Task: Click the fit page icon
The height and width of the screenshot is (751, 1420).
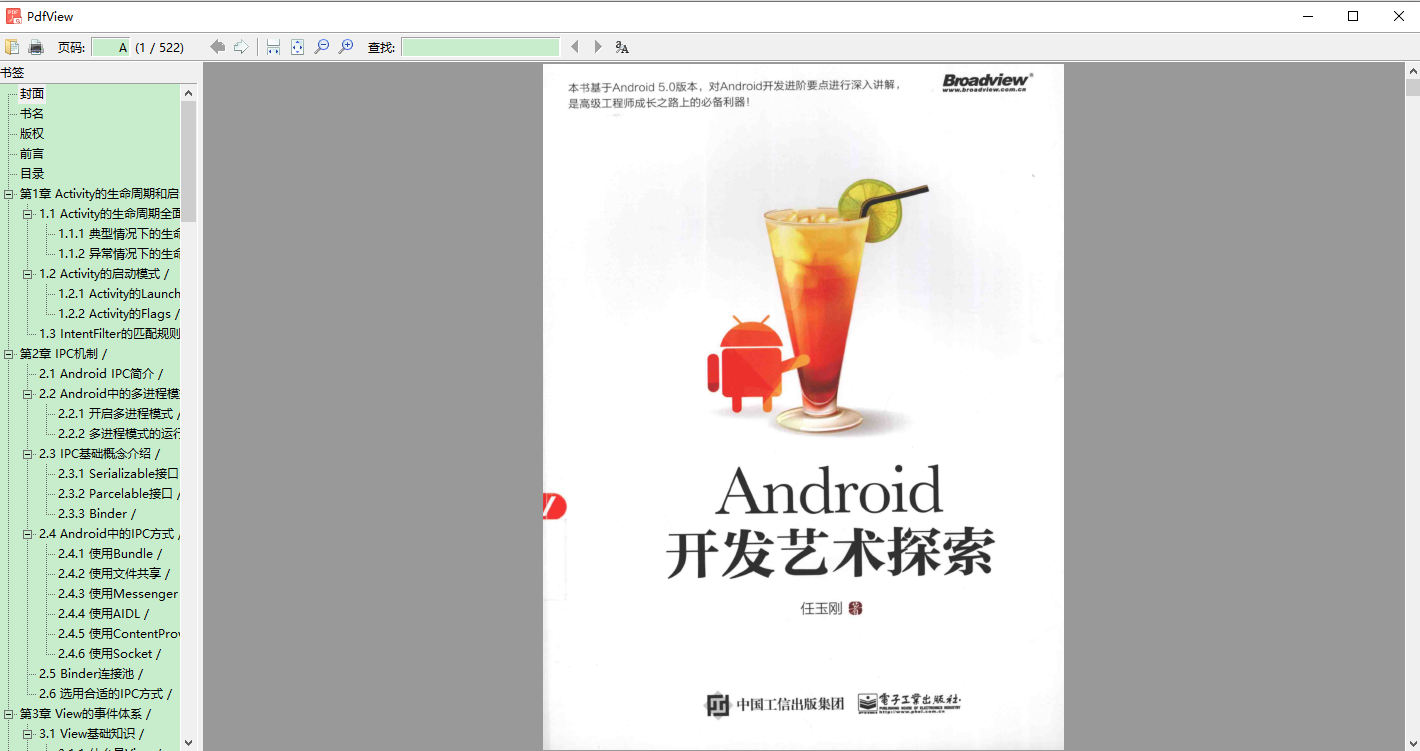Action: coord(297,47)
